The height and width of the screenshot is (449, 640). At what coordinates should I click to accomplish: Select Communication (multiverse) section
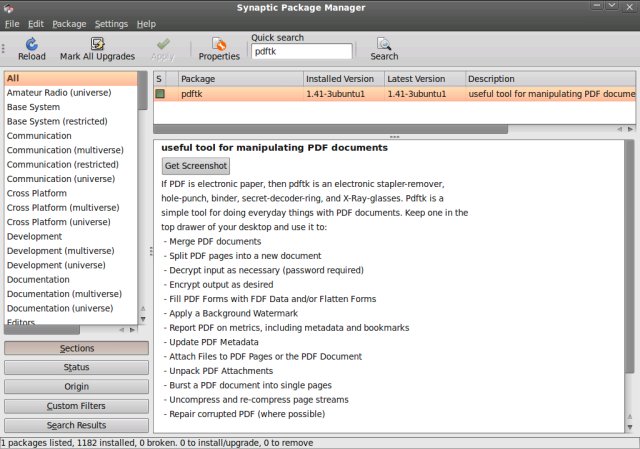coord(71,150)
